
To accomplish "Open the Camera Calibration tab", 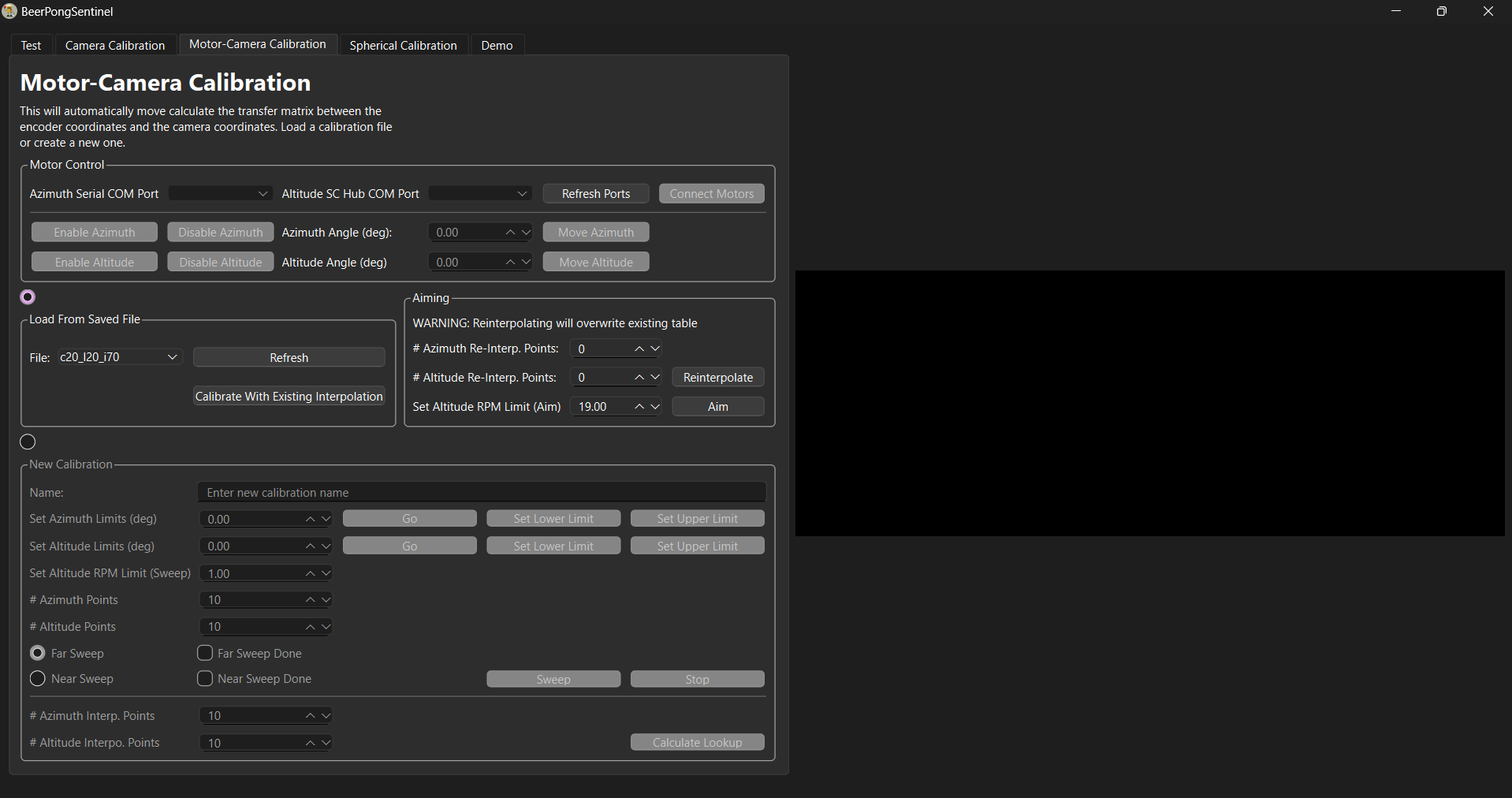I will (x=115, y=46).
